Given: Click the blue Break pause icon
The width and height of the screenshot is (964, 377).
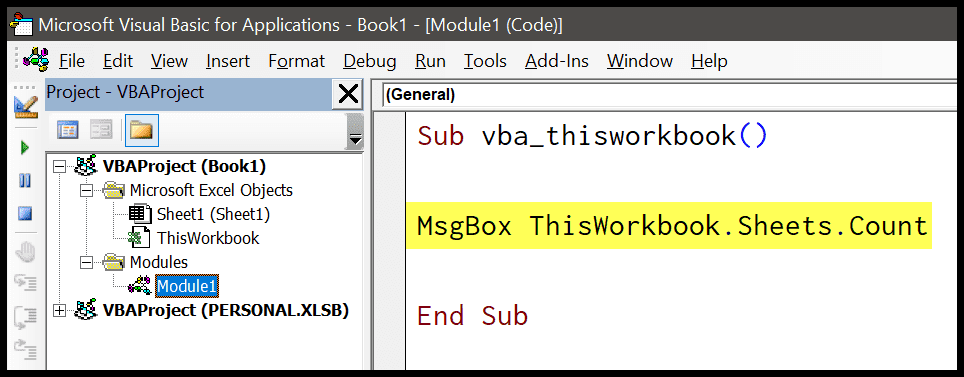Looking at the screenshot, I should [25, 181].
